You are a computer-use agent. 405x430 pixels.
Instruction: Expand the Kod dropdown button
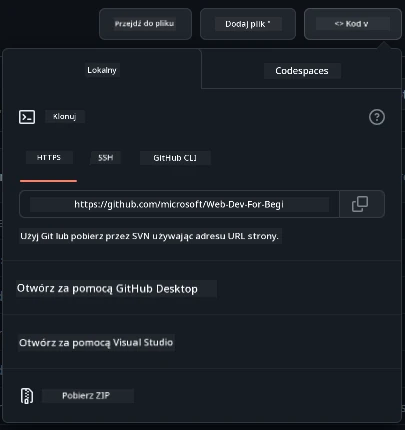coord(353,24)
